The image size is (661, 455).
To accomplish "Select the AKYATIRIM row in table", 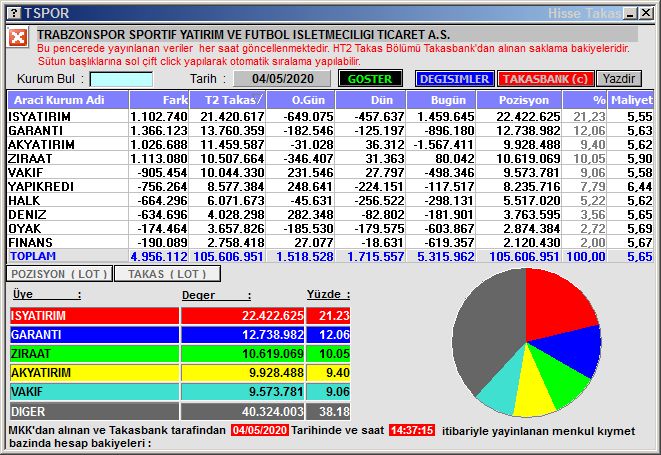I will click(330, 144).
